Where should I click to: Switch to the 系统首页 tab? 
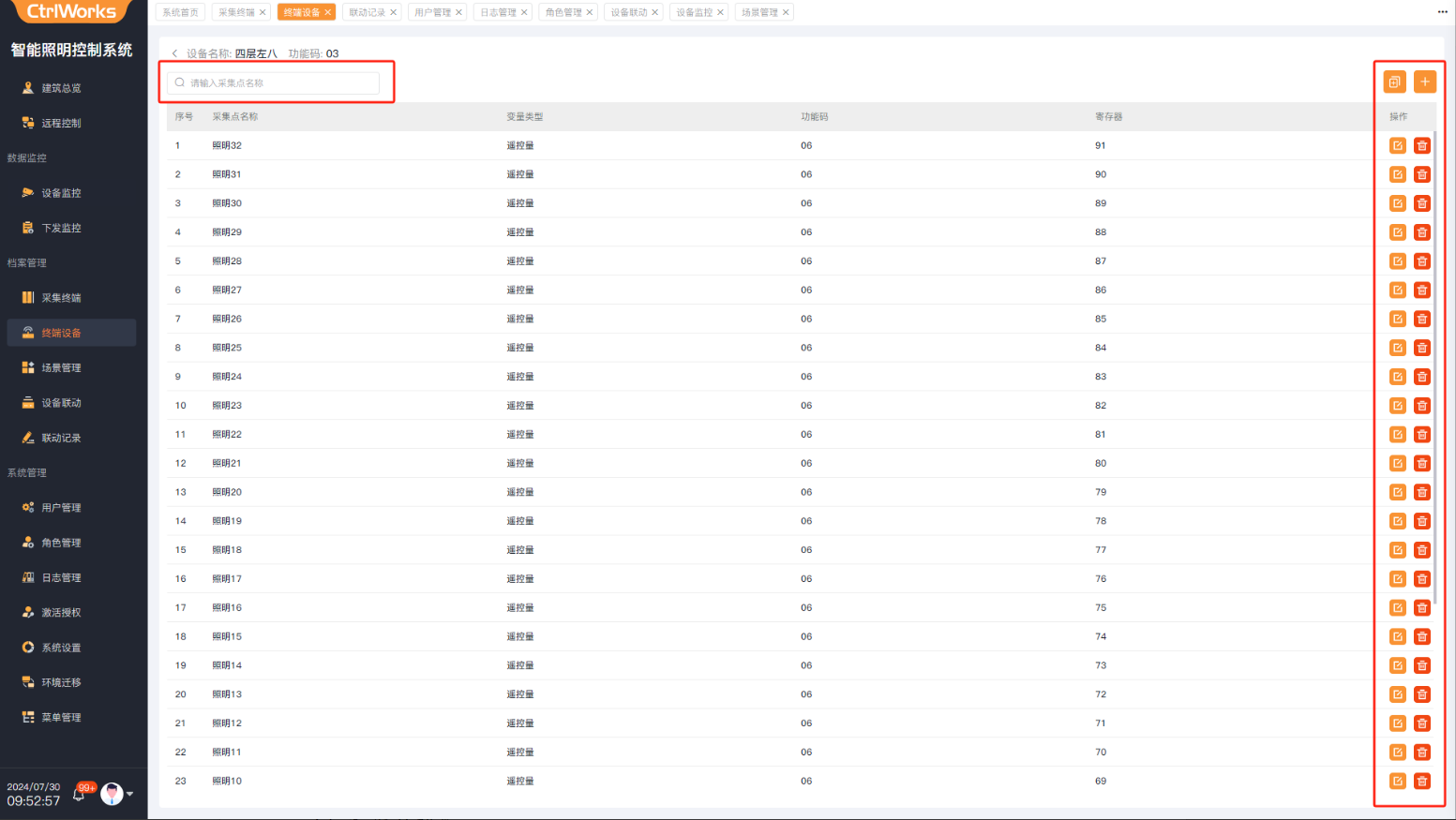(x=180, y=12)
